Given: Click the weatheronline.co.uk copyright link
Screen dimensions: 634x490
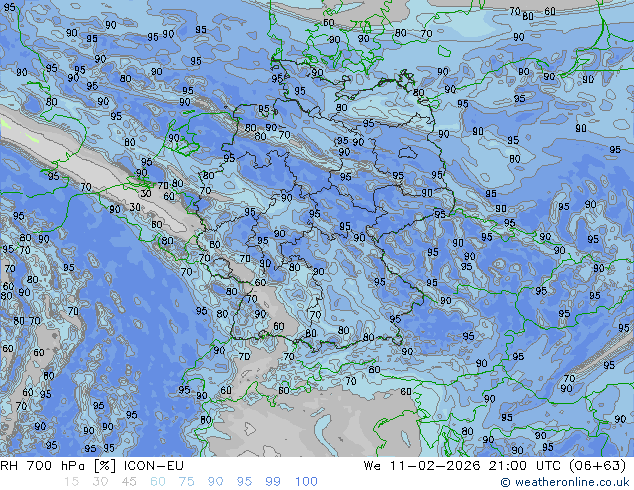Looking at the screenshot, I should [564, 482].
